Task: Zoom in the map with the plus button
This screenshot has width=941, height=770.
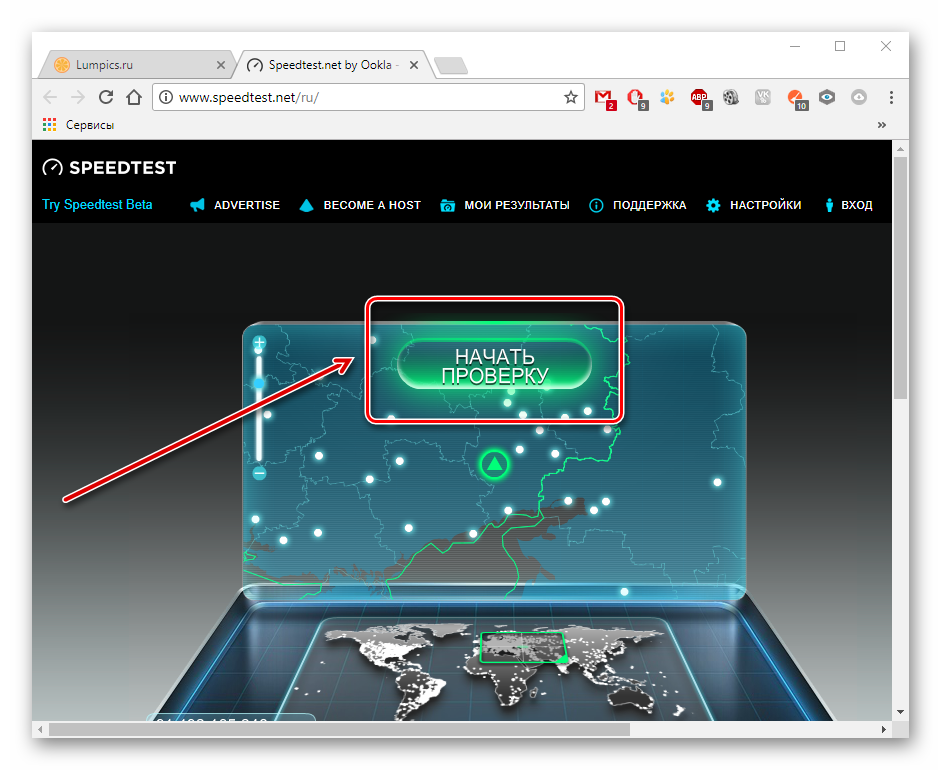Action: pos(259,343)
